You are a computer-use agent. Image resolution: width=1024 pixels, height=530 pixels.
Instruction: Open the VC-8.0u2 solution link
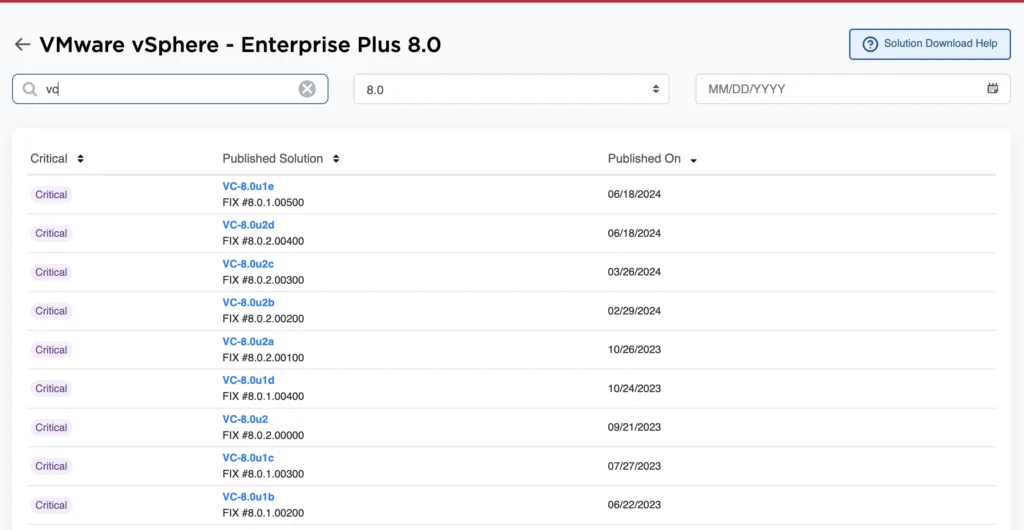(x=245, y=419)
